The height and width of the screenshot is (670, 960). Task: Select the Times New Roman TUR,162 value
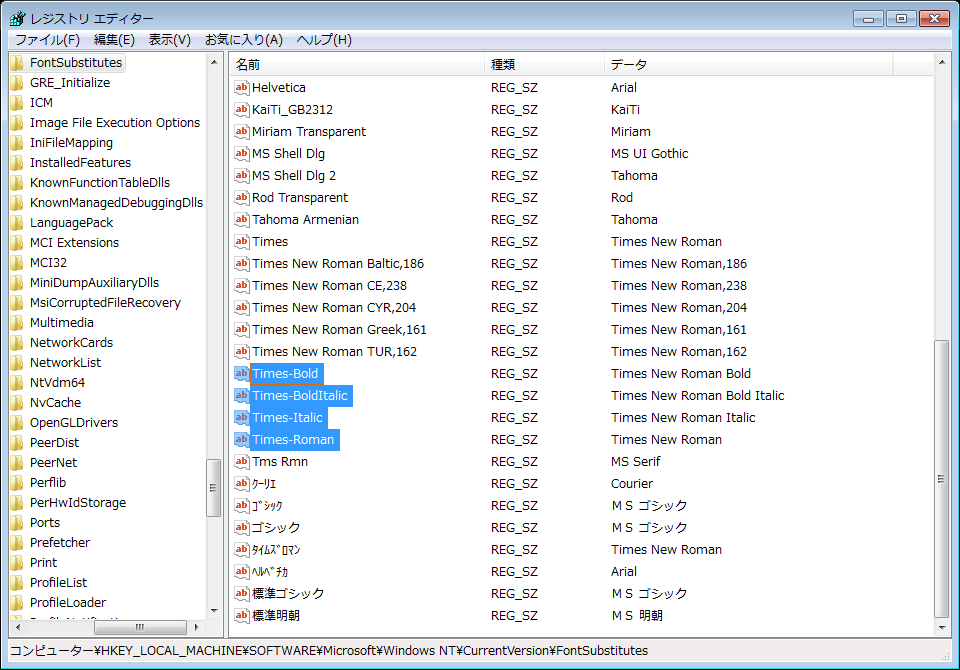pyautogui.click(x=334, y=352)
